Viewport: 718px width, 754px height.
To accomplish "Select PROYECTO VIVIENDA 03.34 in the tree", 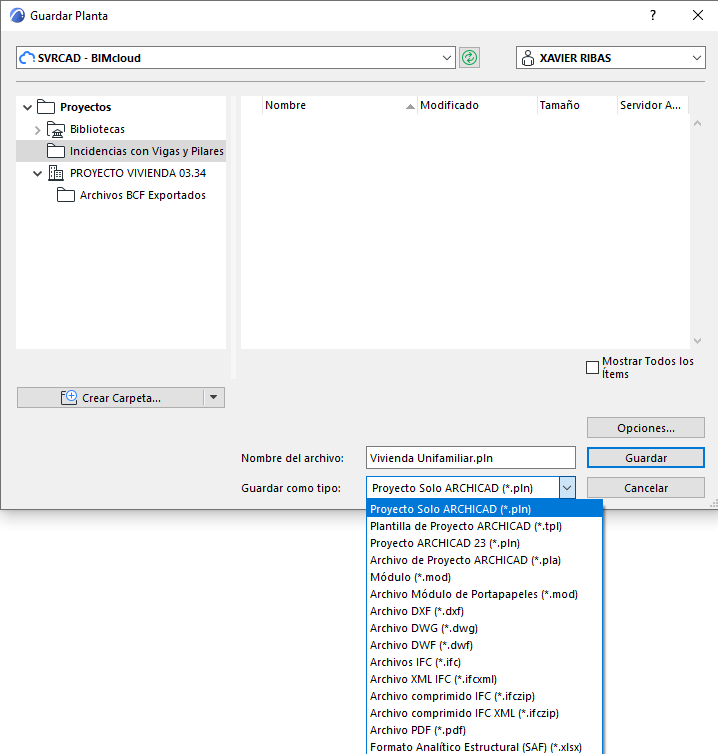I will click(x=138, y=173).
